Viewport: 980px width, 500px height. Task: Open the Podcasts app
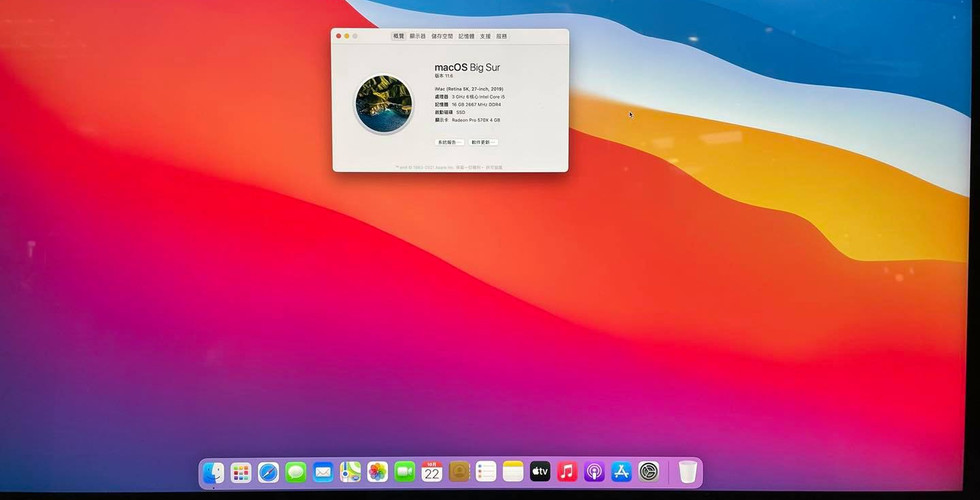pyautogui.click(x=594, y=471)
